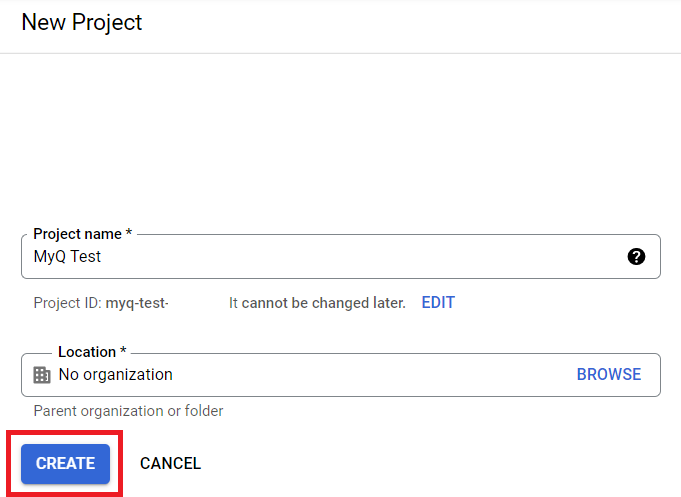This screenshot has width=681, height=497.
Task: Click EDIT next to Project ID
Action: click(438, 303)
